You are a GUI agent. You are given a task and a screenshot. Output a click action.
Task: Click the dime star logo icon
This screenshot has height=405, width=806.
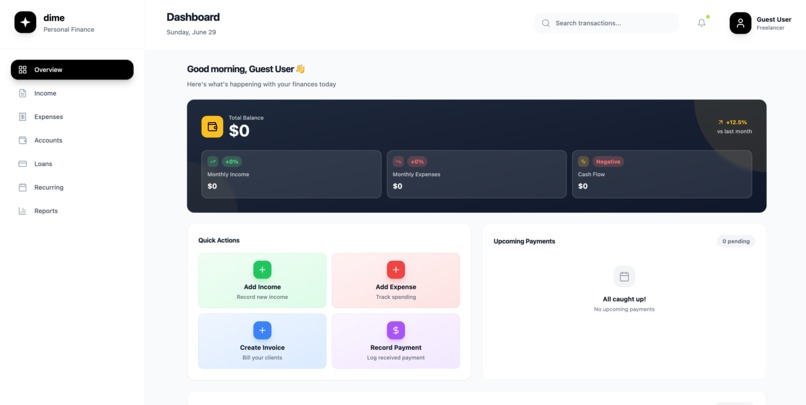point(25,23)
